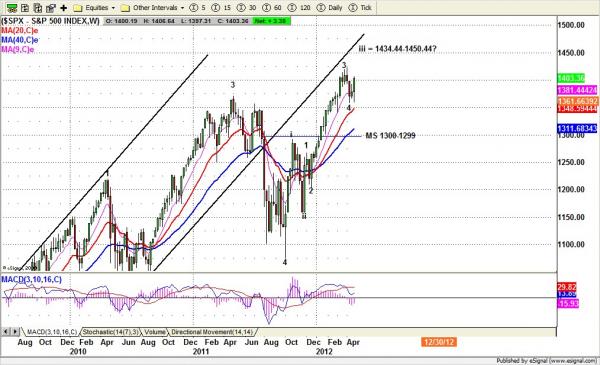The image size is (600, 365).
Task: Switch chart to Daily interval
Action: (x=330, y=8)
